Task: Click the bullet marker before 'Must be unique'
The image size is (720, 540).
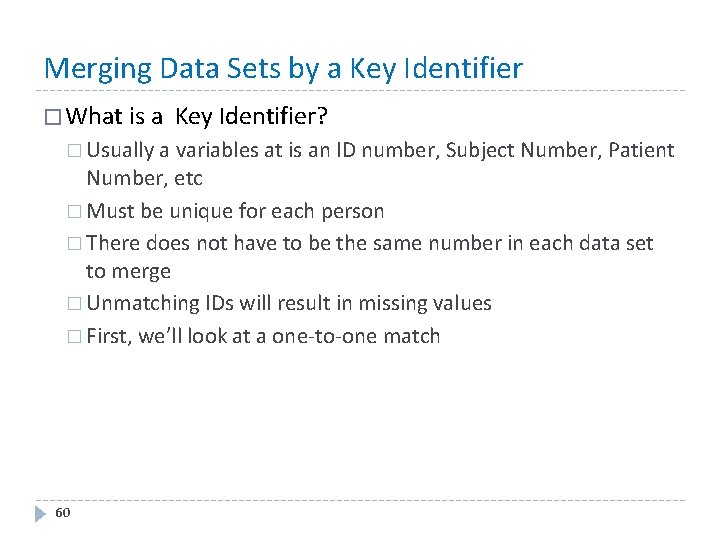Action: pyautogui.click(x=76, y=212)
